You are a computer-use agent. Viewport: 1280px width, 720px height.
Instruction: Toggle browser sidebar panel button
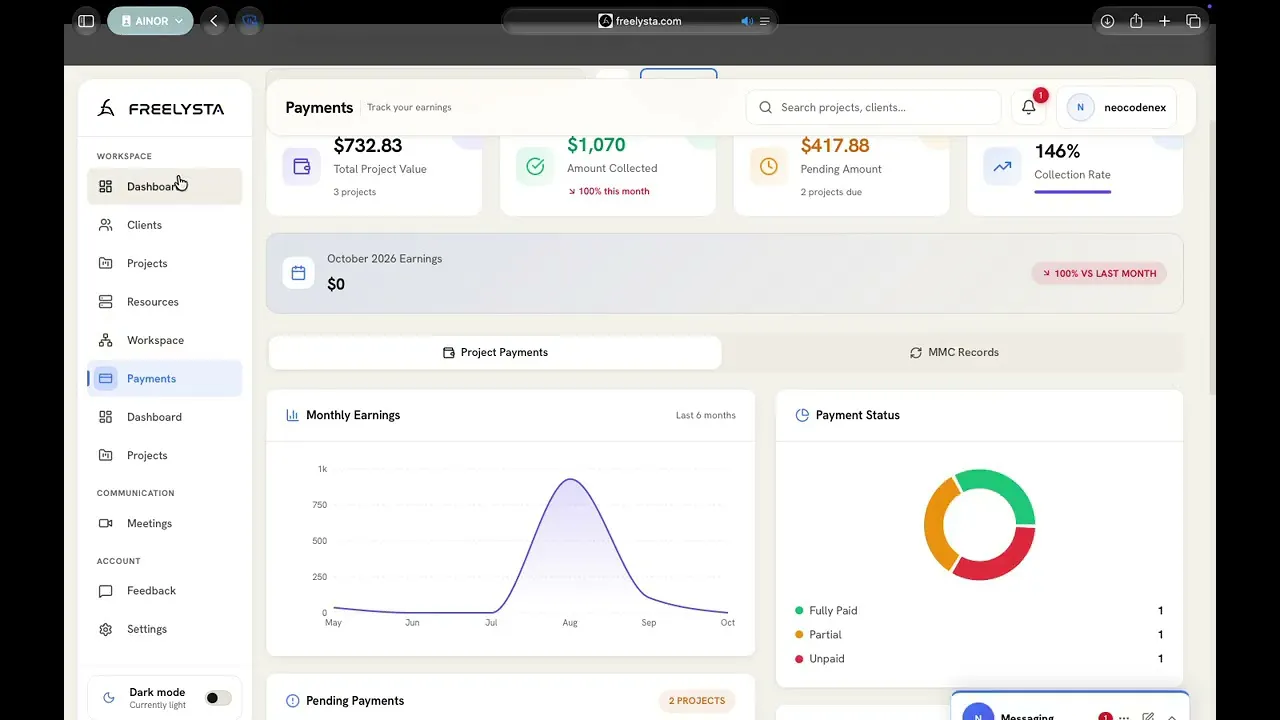tap(86, 21)
